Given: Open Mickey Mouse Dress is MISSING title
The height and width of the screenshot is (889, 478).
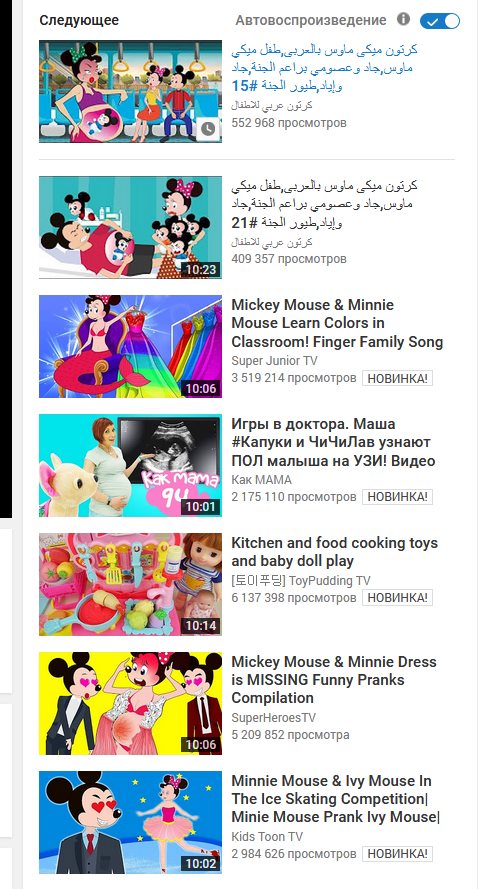Looking at the screenshot, I should point(334,680).
